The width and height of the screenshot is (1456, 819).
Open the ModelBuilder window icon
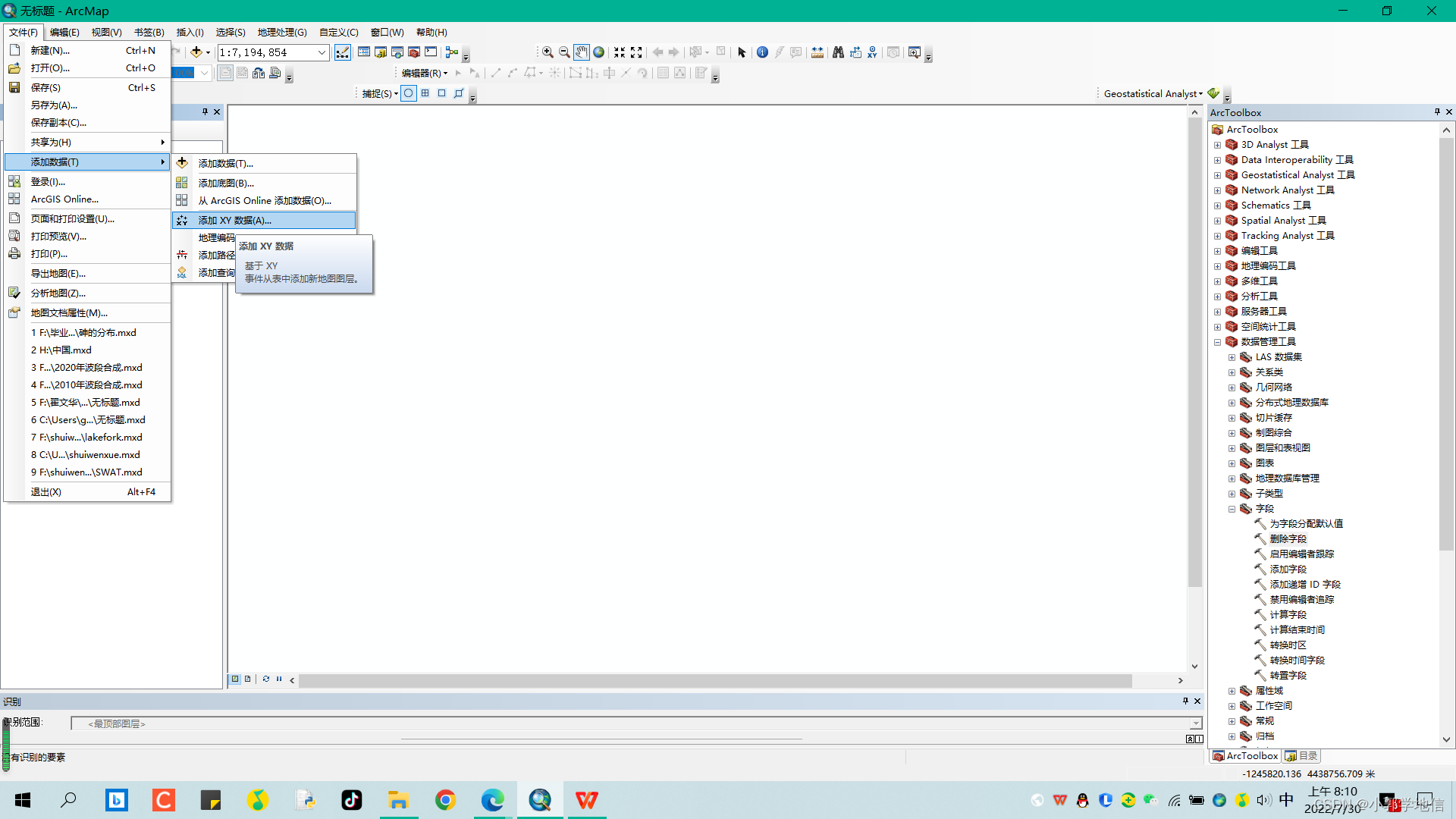click(452, 52)
